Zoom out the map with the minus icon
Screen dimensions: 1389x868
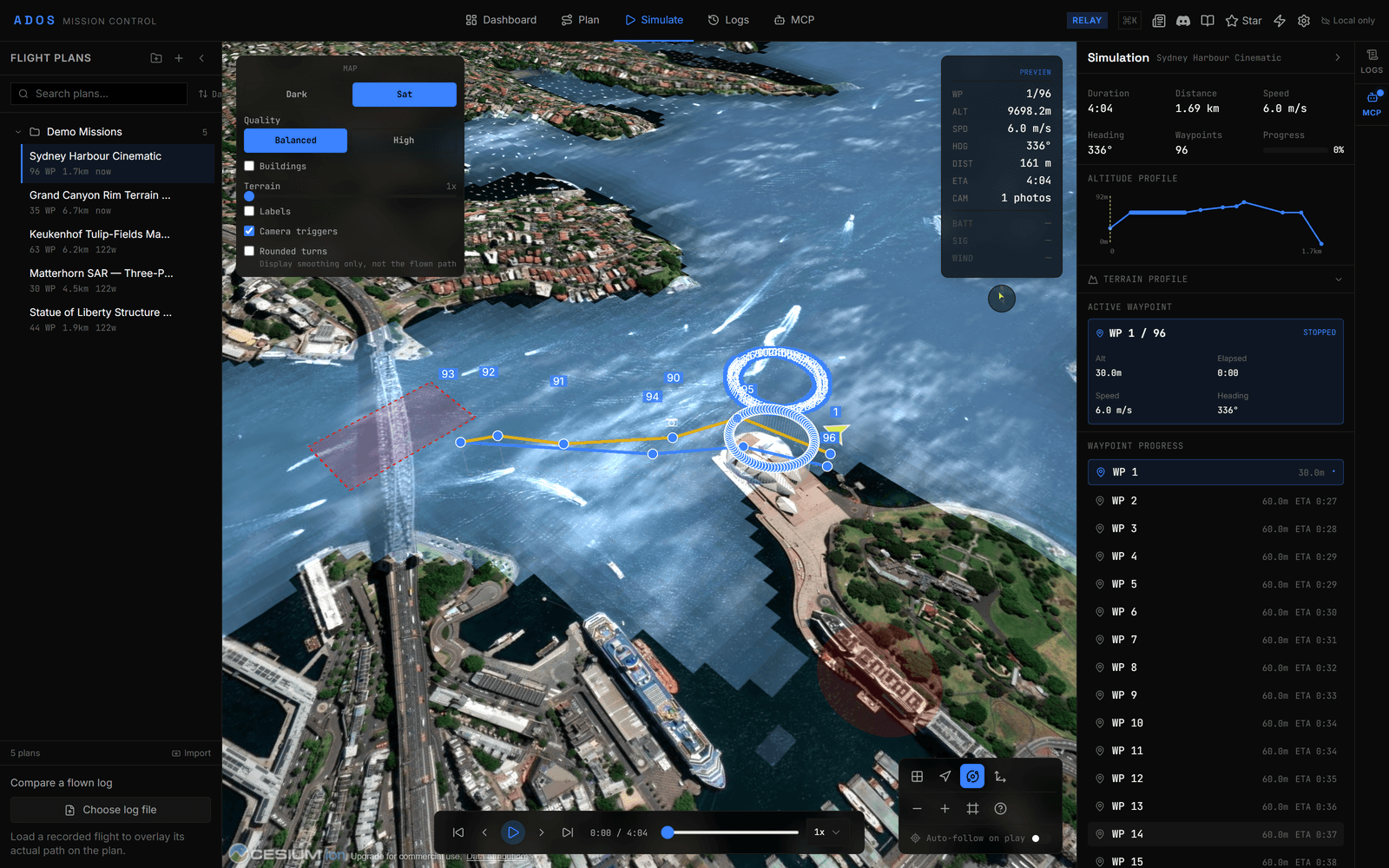[x=917, y=809]
